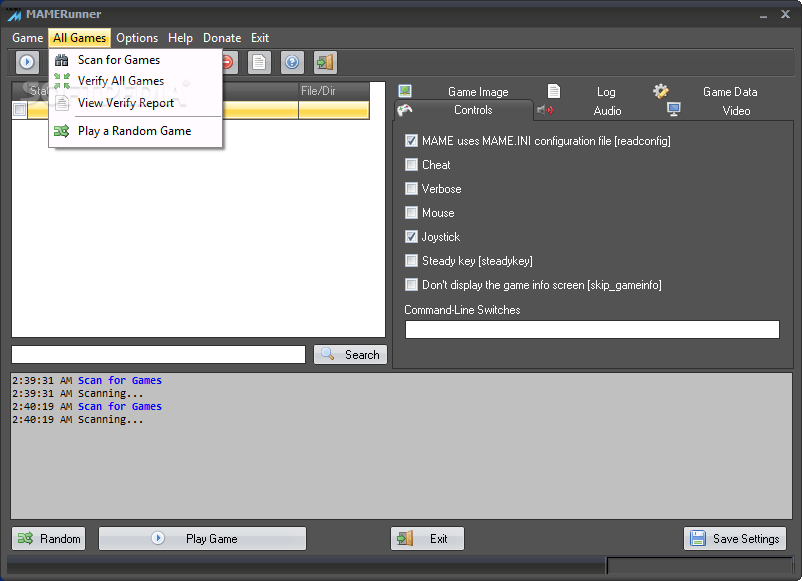This screenshot has width=802, height=581.
Task: Click the shuffle icon beside Play a Random Game
Action: [x=61, y=131]
